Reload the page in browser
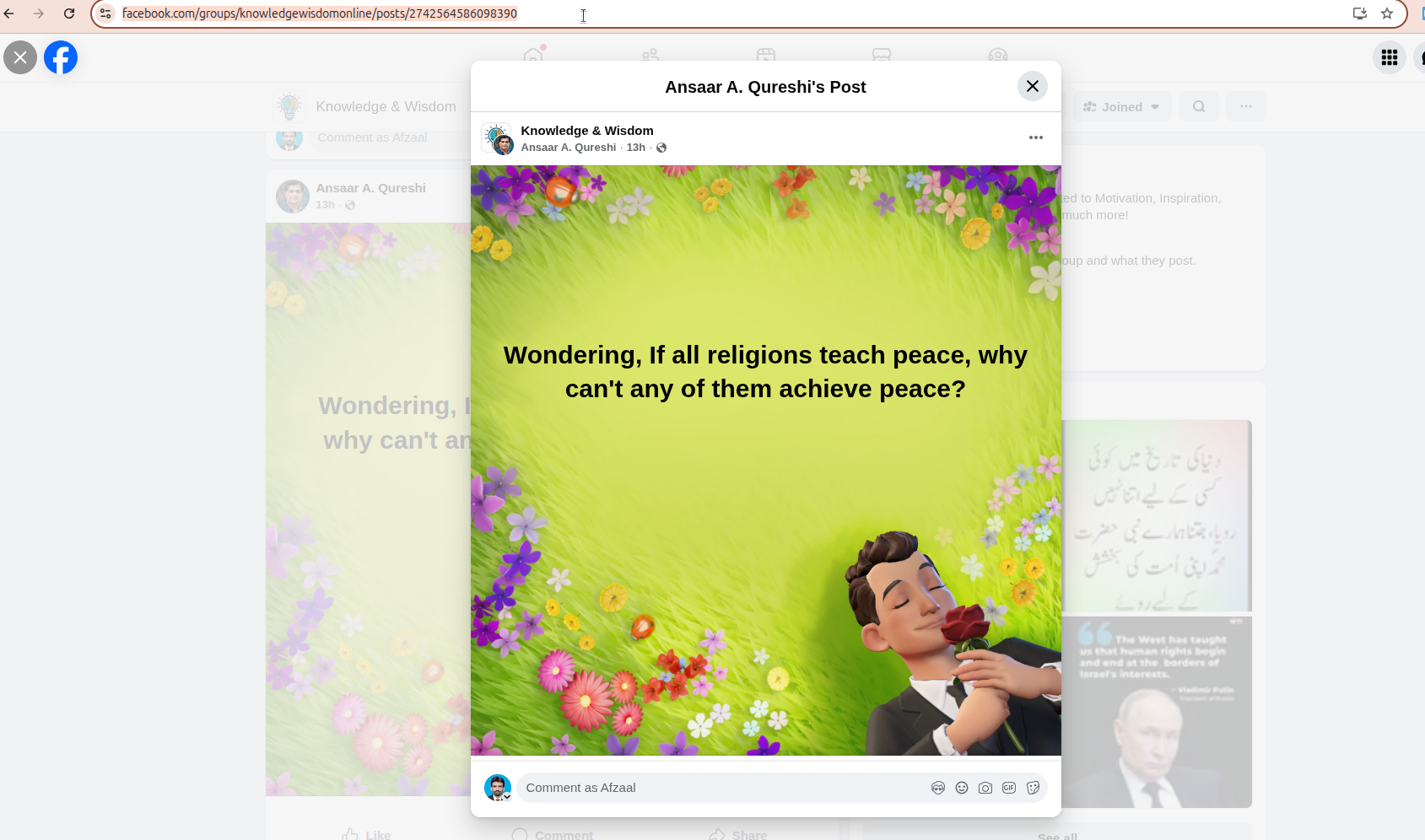 point(69,13)
